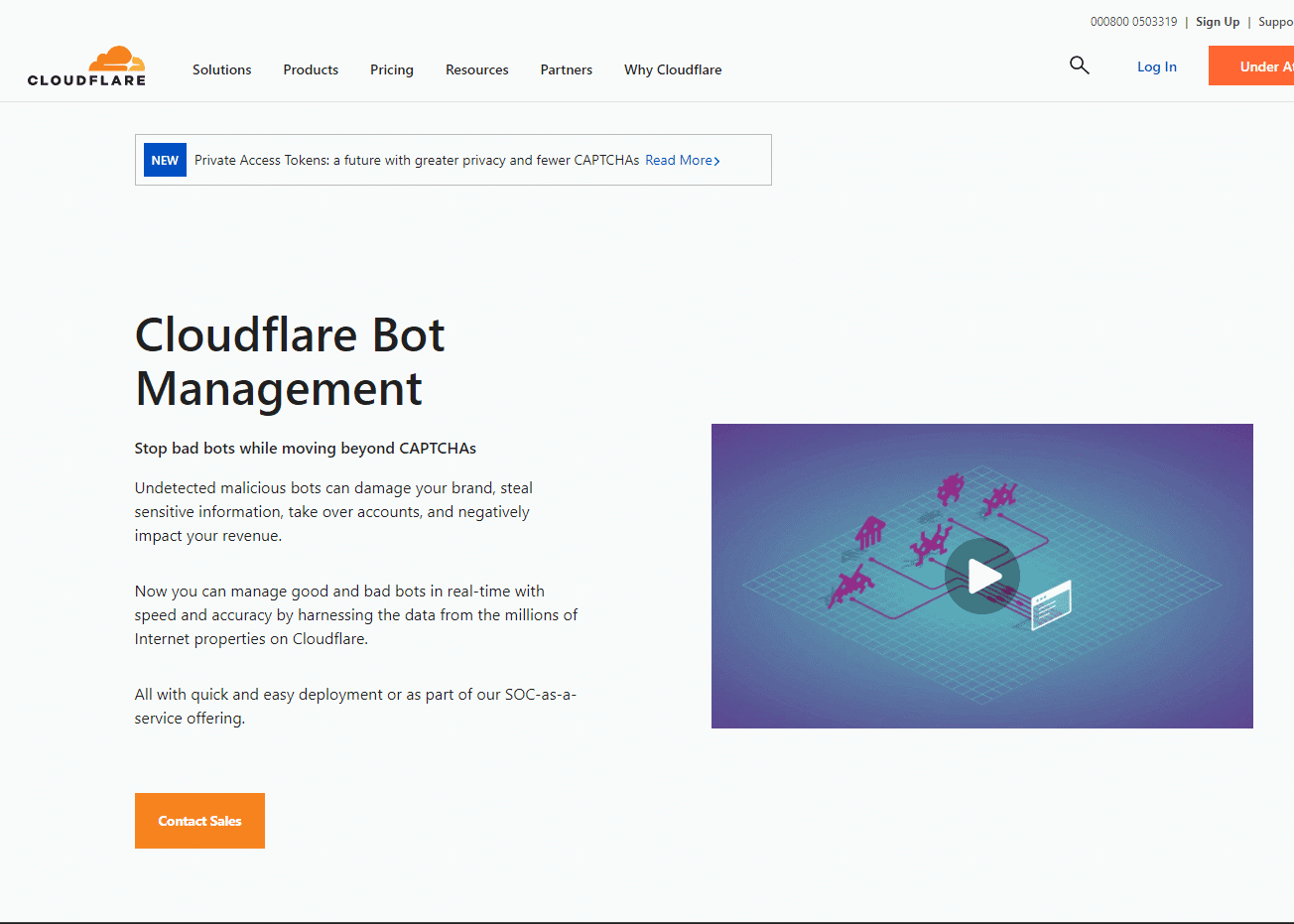Viewport: 1294px width, 924px height.
Task: Click the Contact Sales button
Action: (199, 821)
